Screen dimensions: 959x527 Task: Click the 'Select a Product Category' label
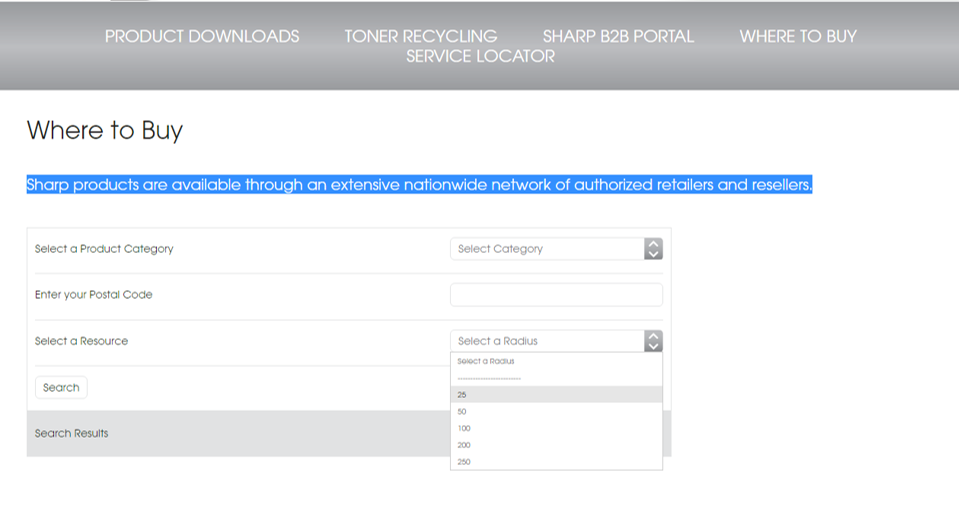[104, 249]
